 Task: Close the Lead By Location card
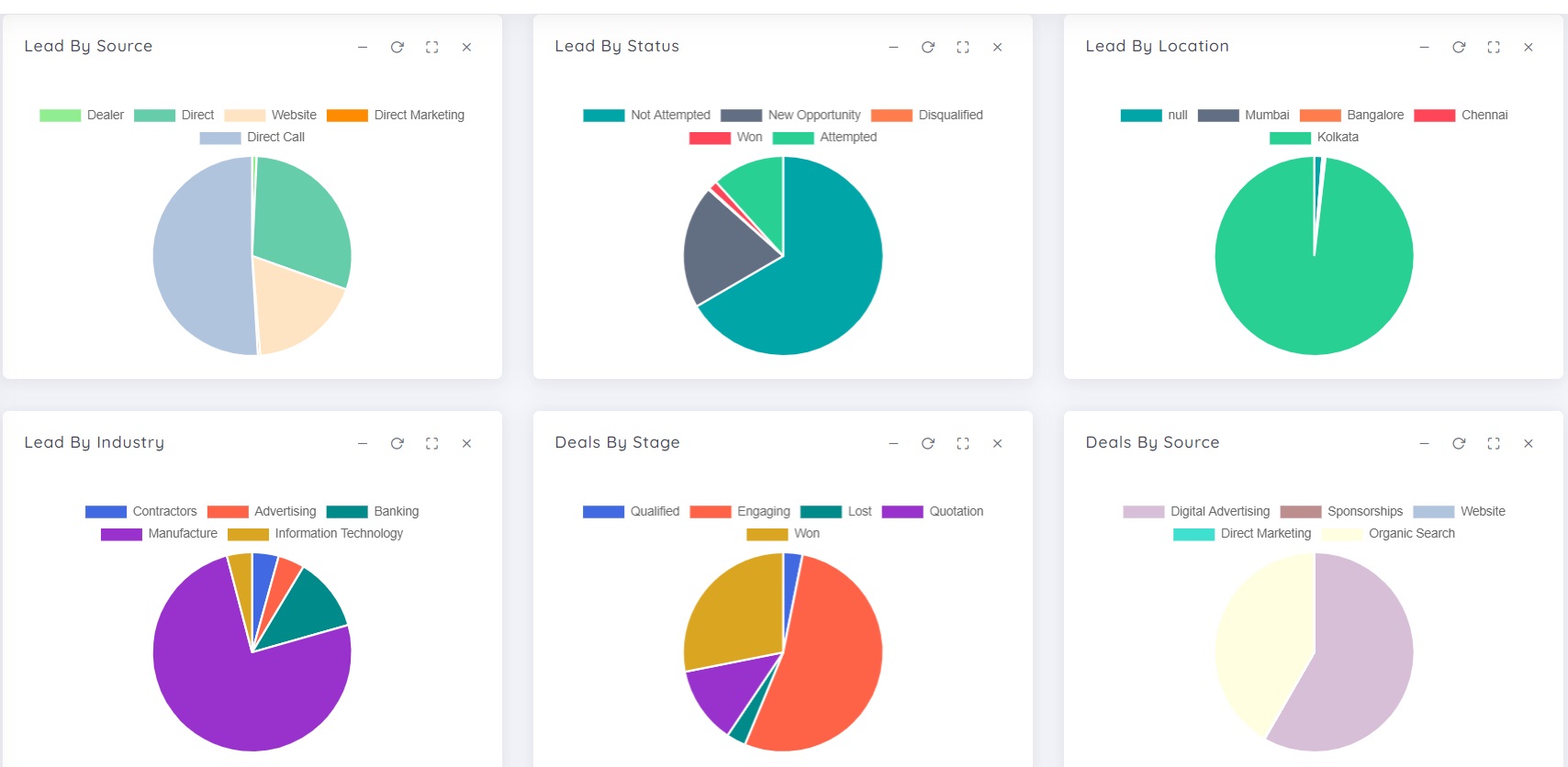(1529, 47)
